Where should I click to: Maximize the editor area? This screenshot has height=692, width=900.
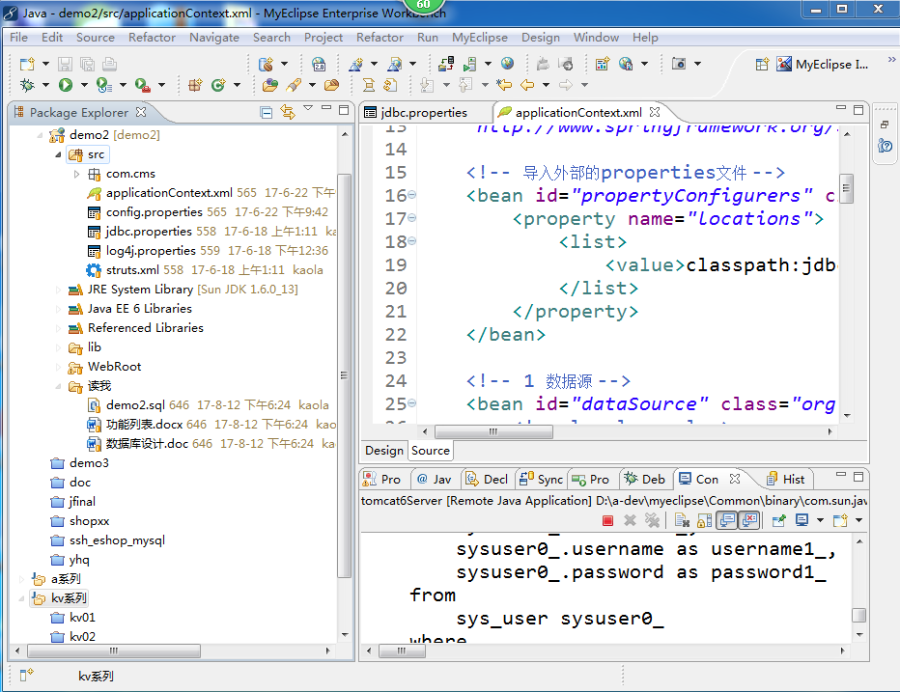(x=858, y=110)
